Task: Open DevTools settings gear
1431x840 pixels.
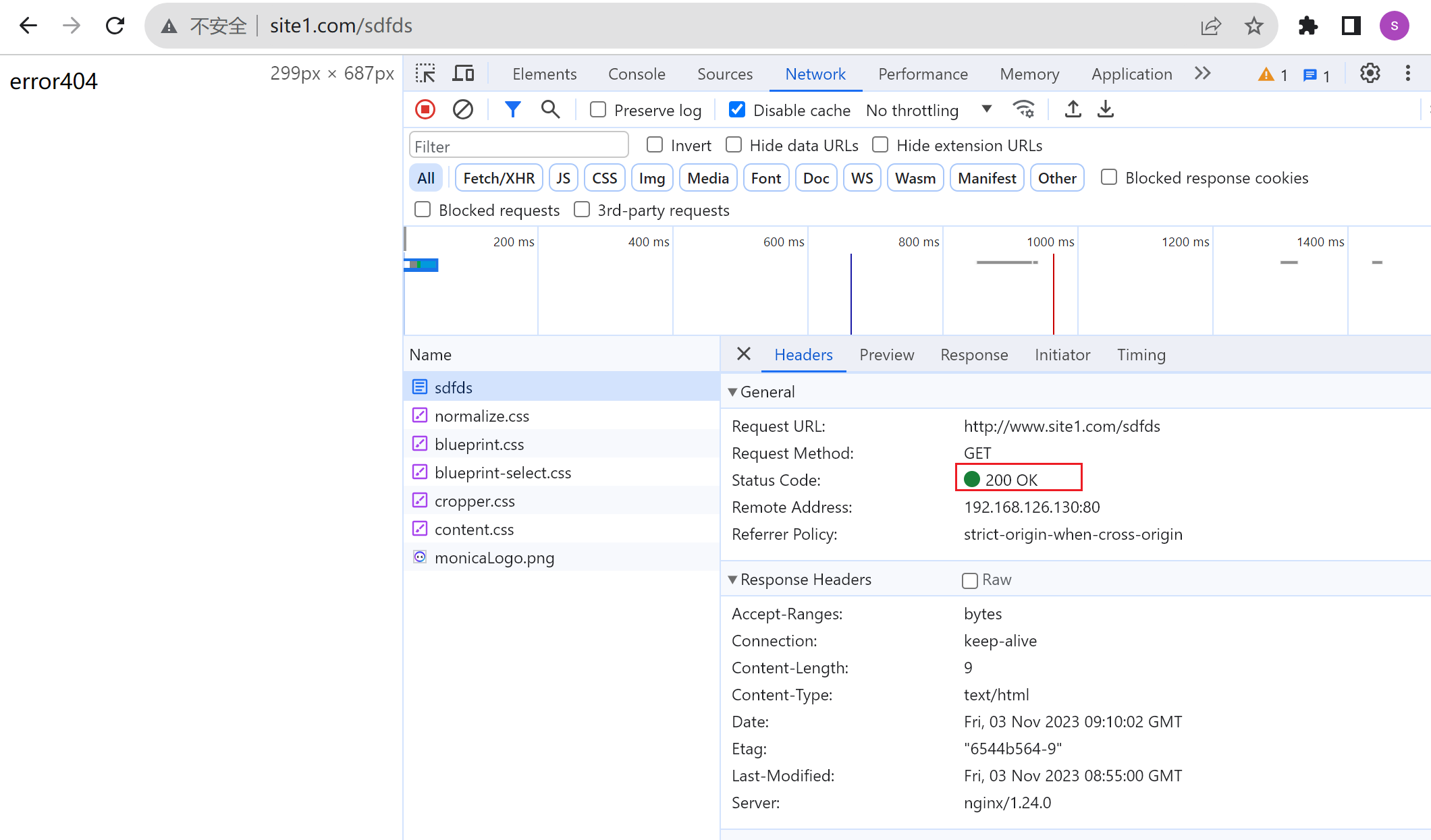Action: tap(1370, 74)
